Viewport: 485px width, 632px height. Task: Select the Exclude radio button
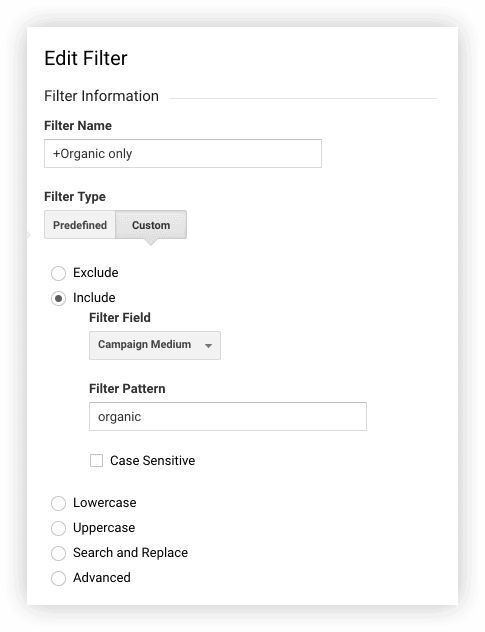[x=58, y=273]
